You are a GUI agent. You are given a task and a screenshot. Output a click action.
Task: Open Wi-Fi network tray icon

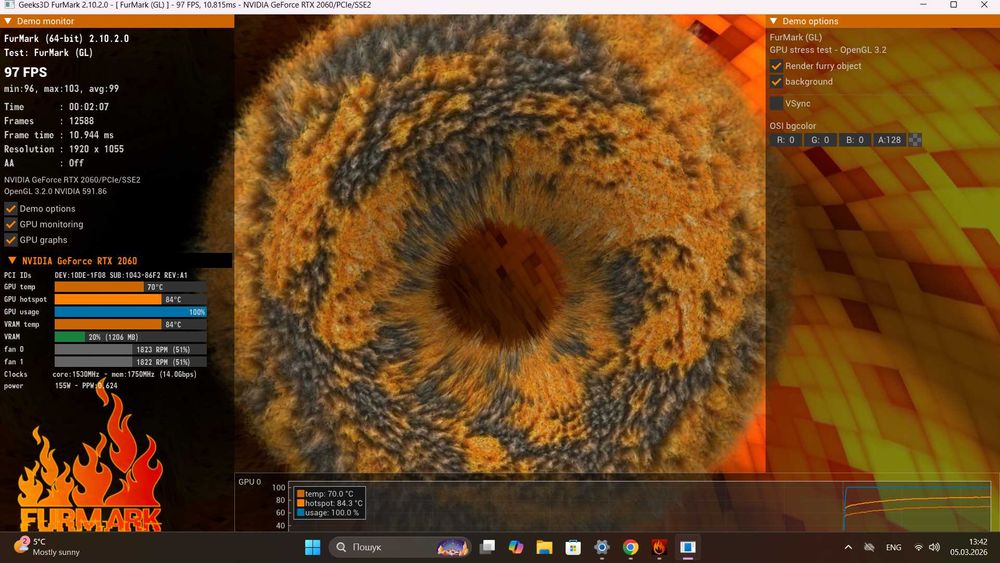pyautogui.click(x=918, y=547)
